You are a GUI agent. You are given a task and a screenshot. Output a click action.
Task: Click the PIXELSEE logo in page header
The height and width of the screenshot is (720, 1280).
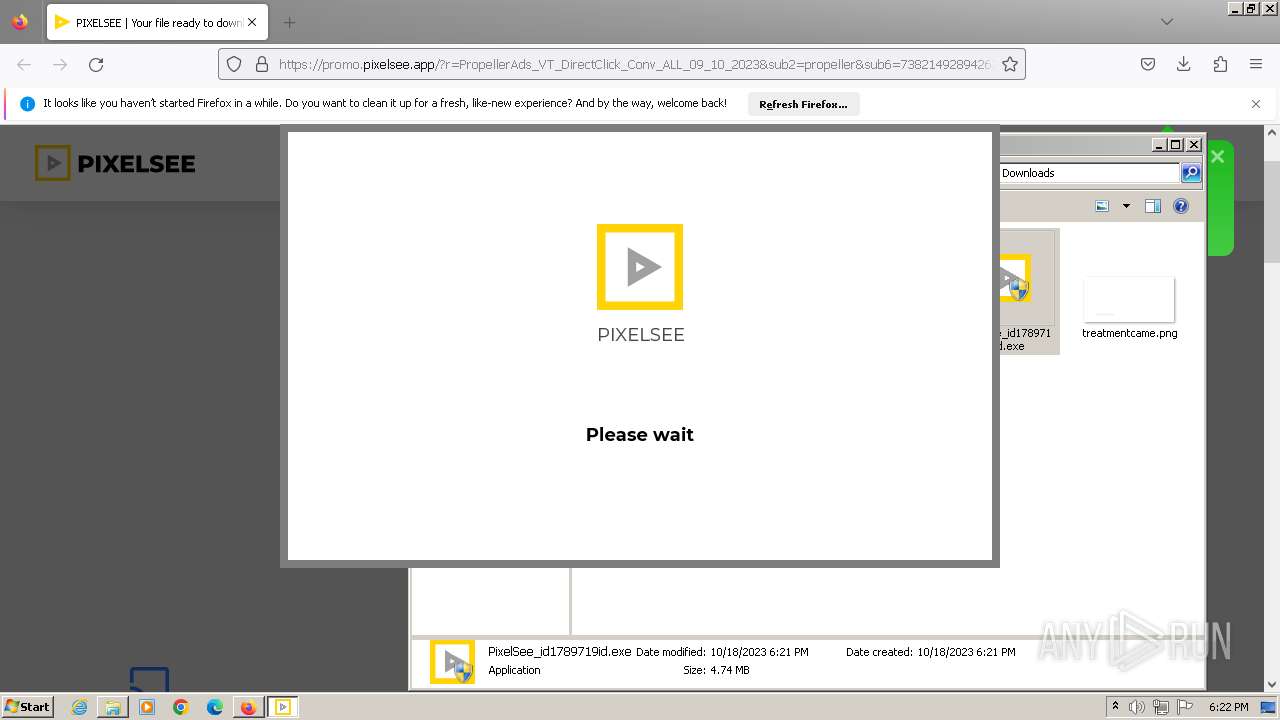tap(115, 163)
